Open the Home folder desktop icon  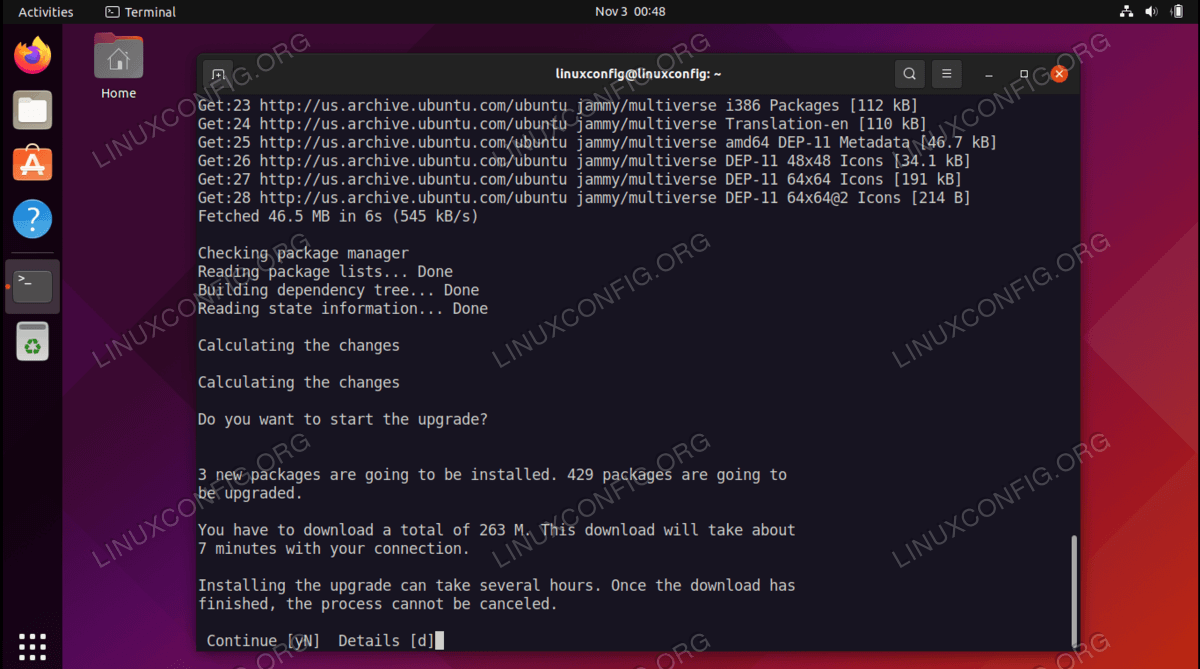[118, 66]
